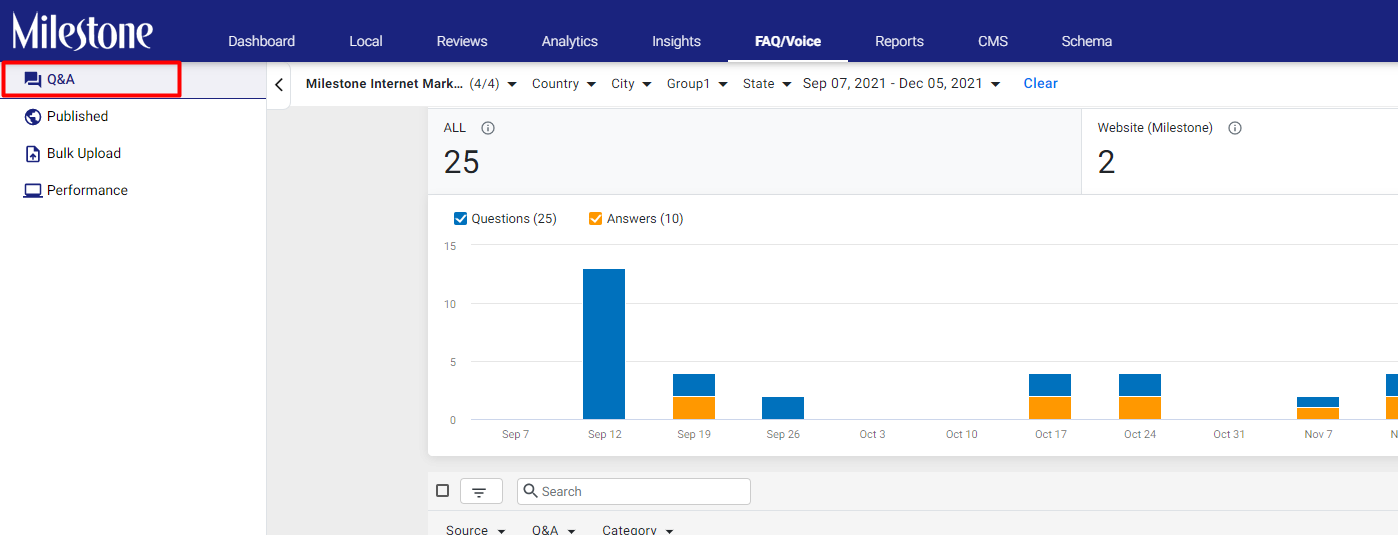
Task: Open the filter options icon button
Action: [x=480, y=491]
